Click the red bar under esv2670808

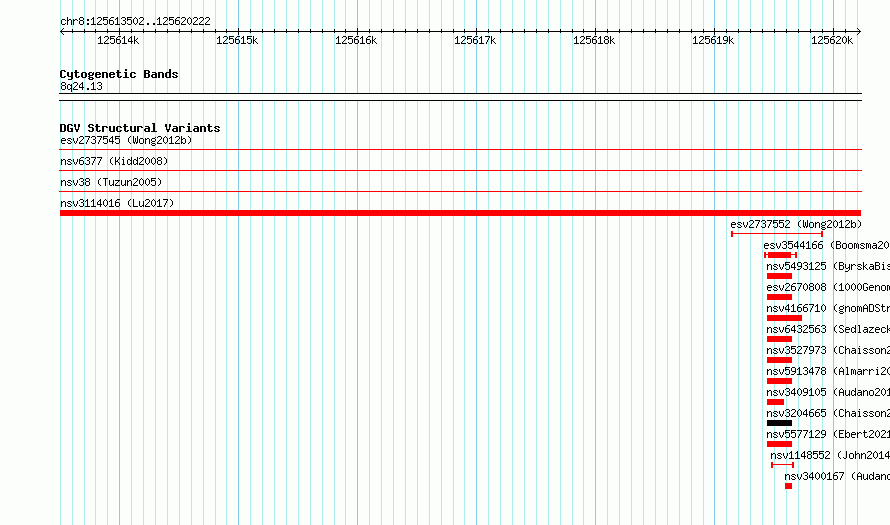point(779,297)
